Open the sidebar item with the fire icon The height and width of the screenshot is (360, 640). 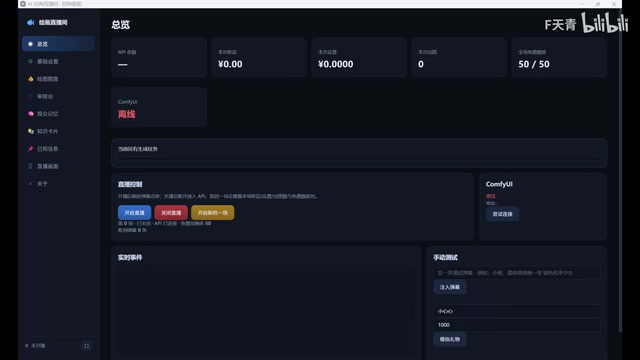click(58, 79)
